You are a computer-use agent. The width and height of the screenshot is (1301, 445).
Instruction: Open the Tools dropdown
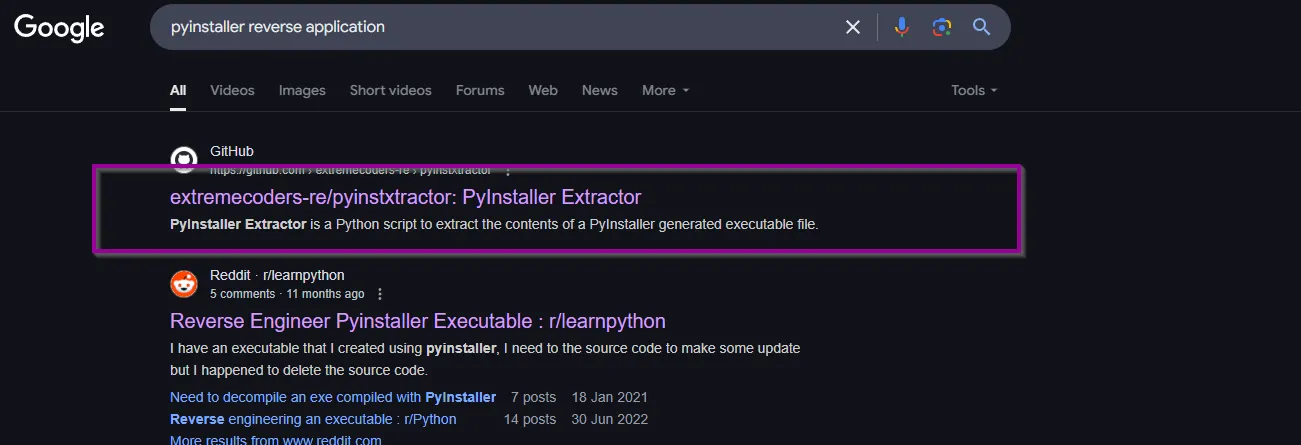[974, 90]
